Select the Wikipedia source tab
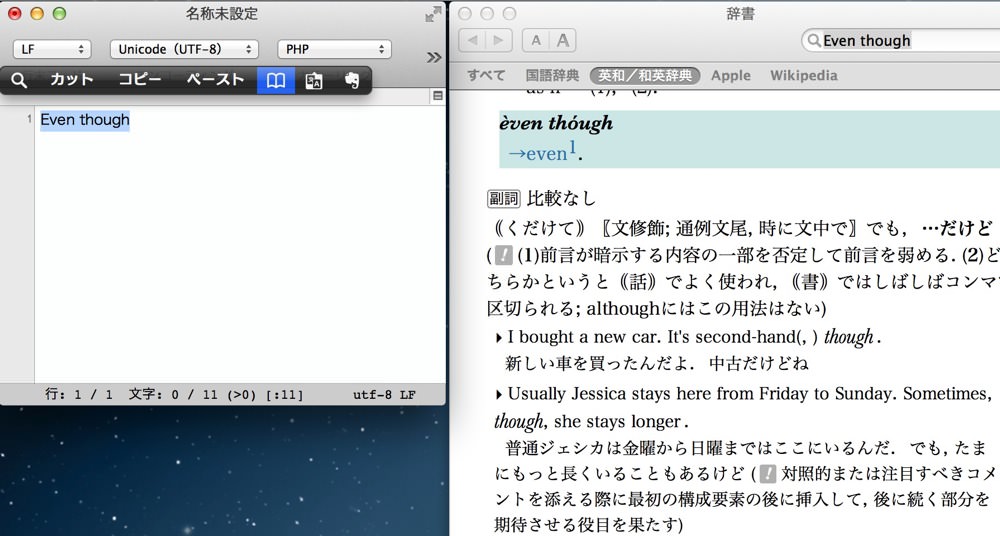This screenshot has height=536, width=1000. [x=804, y=75]
